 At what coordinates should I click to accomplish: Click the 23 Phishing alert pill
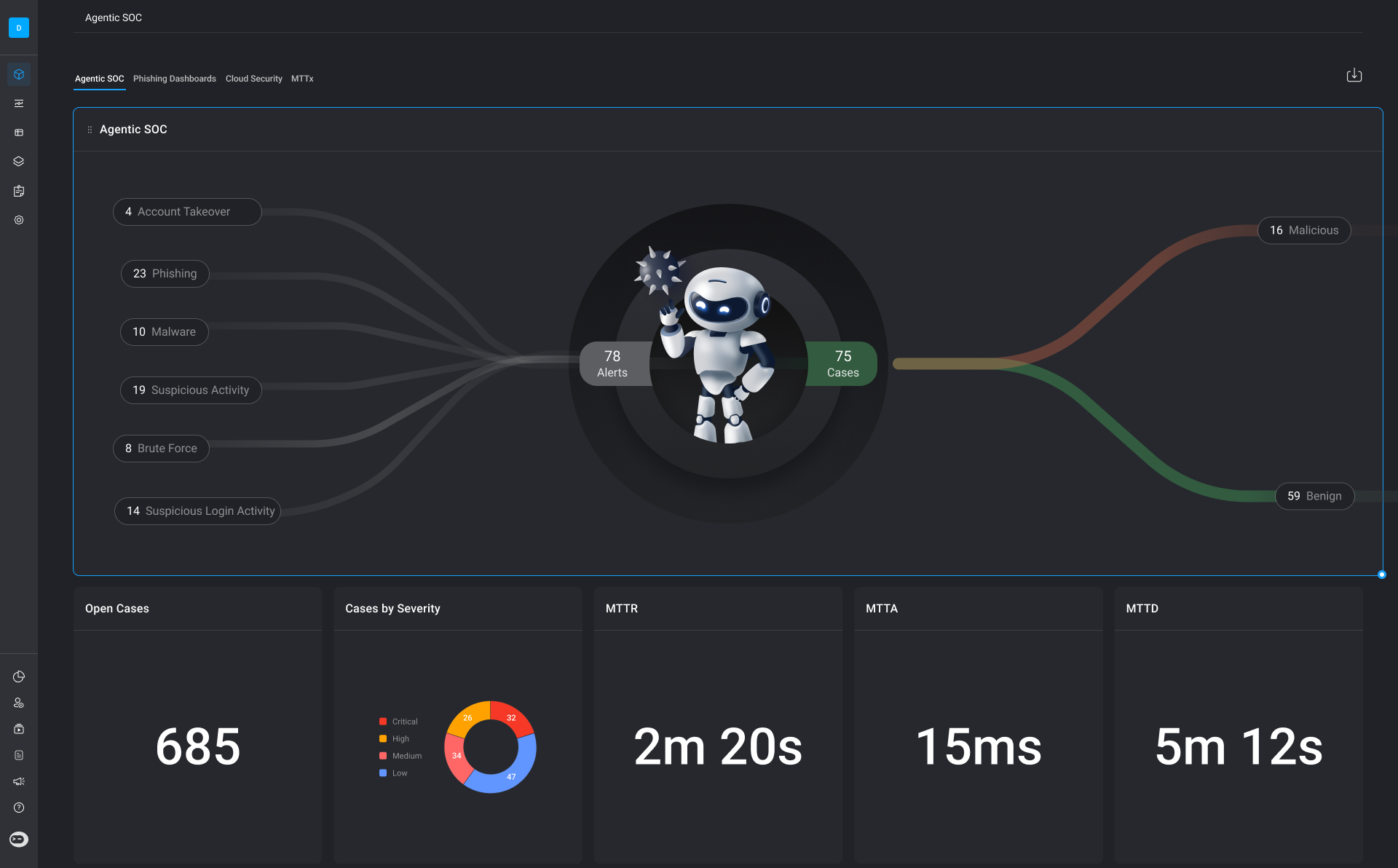(x=165, y=274)
